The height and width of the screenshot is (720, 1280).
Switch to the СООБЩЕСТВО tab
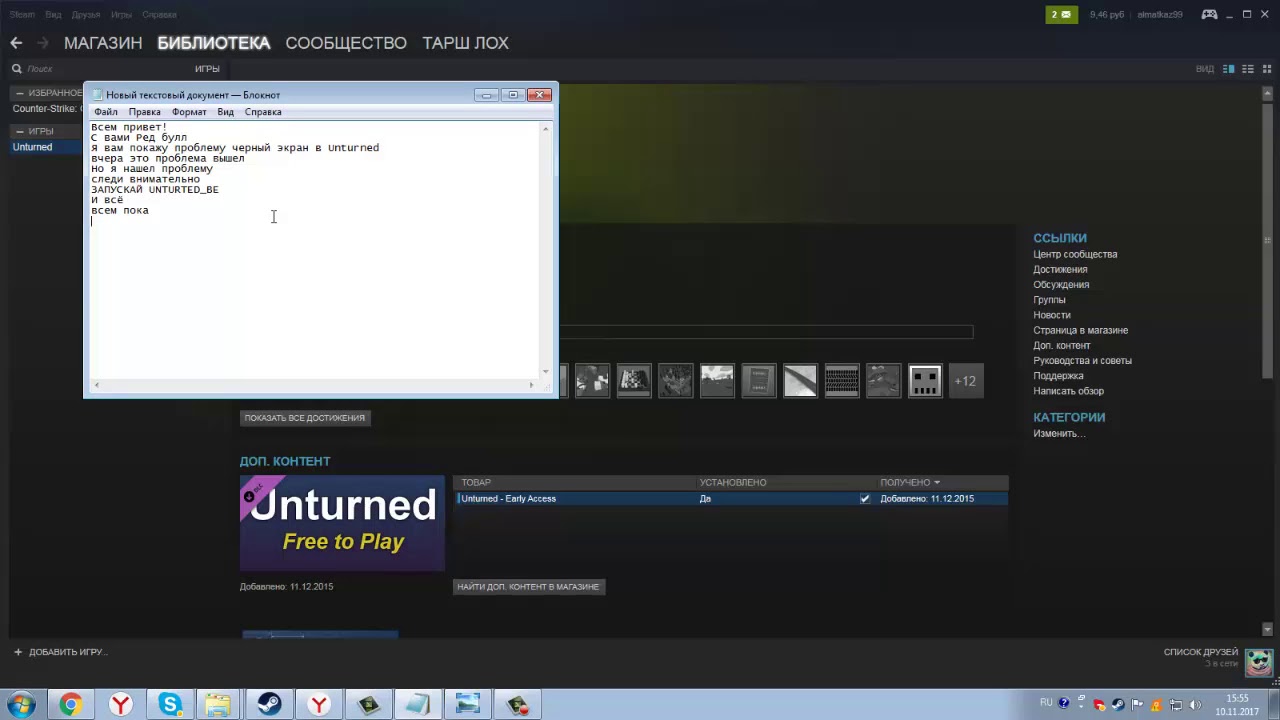click(x=346, y=43)
